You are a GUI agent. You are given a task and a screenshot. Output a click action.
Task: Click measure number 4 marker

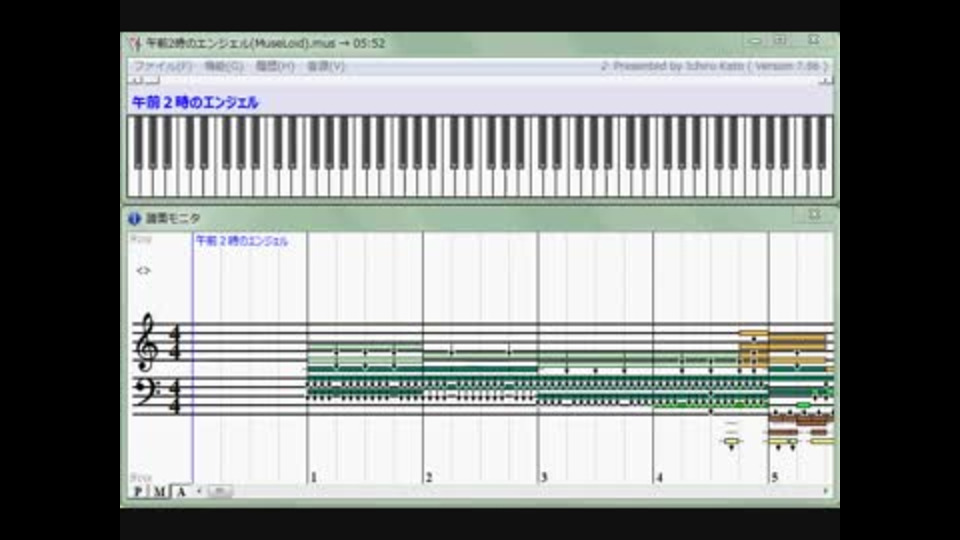(659, 477)
